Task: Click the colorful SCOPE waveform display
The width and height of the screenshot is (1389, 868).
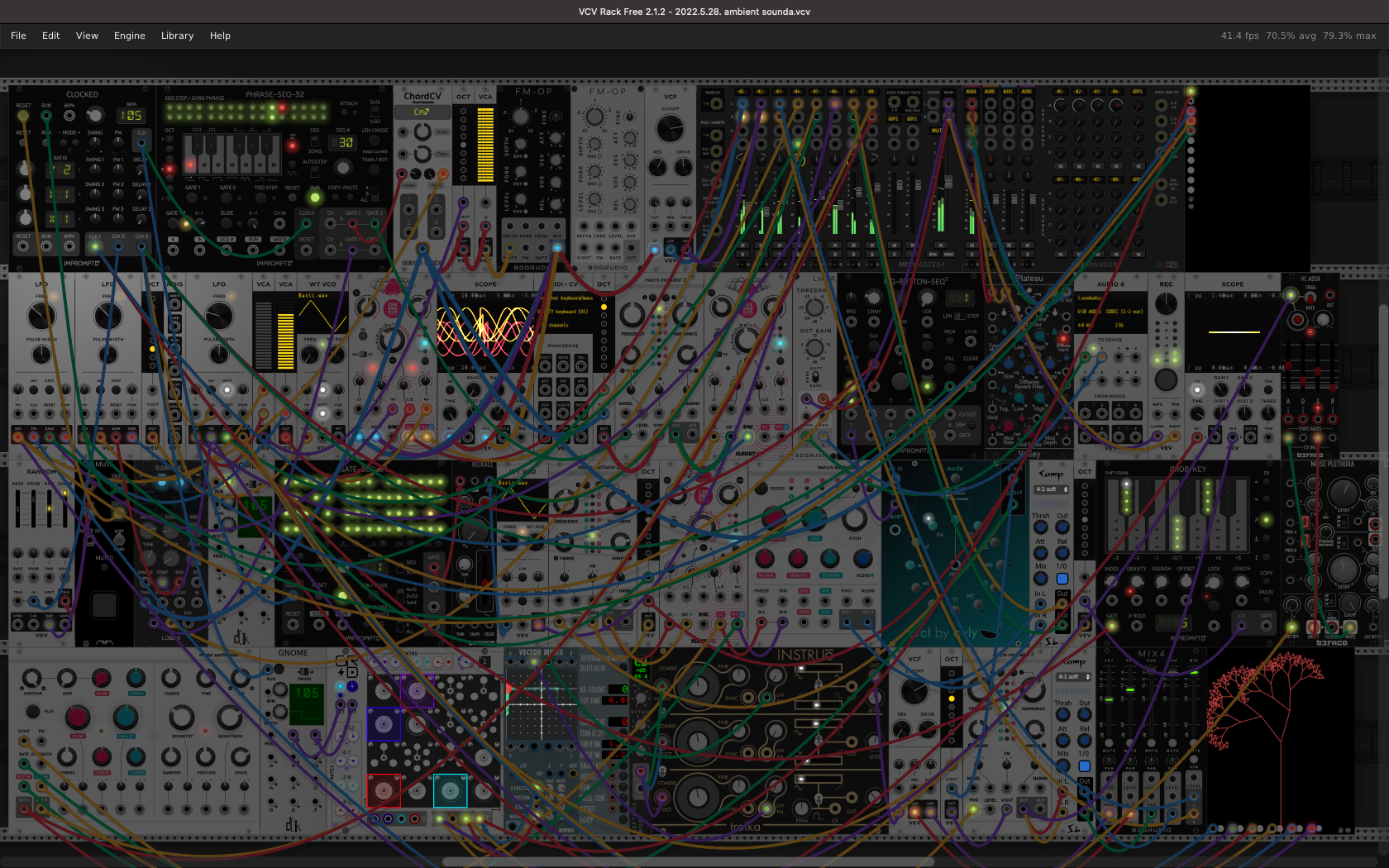Action: coord(485,331)
